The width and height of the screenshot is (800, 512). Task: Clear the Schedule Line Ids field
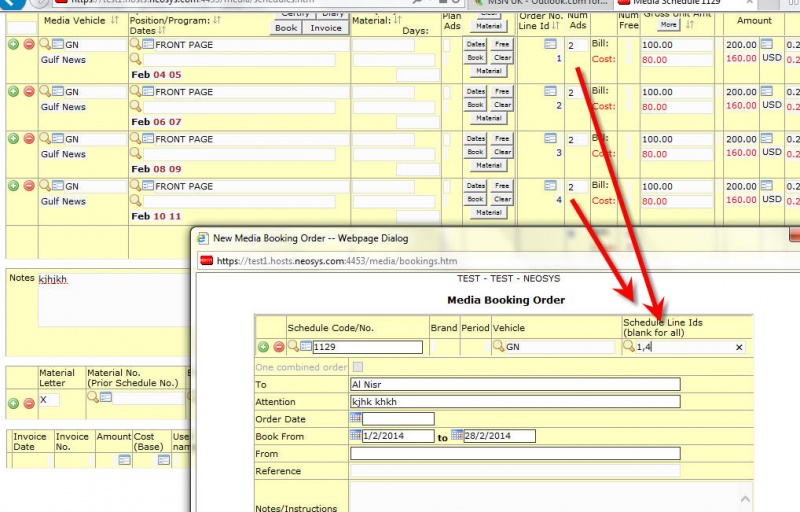[739, 347]
